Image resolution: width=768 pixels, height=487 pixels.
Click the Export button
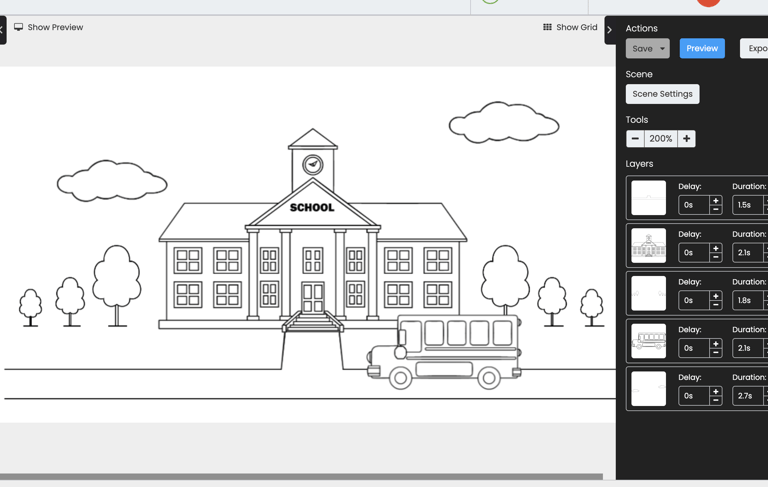click(755, 49)
